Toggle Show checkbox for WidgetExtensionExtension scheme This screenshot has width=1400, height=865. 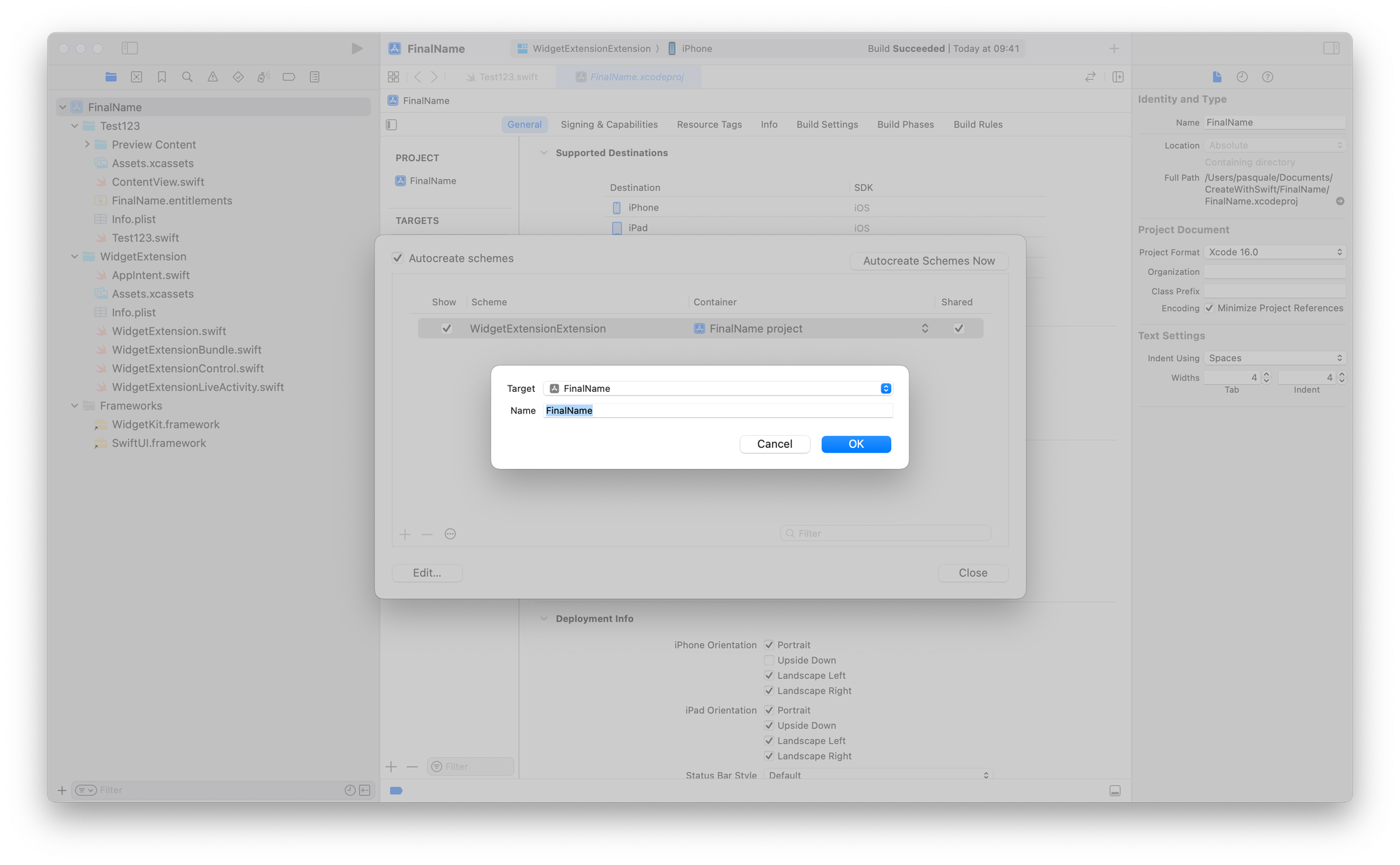[447, 328]
